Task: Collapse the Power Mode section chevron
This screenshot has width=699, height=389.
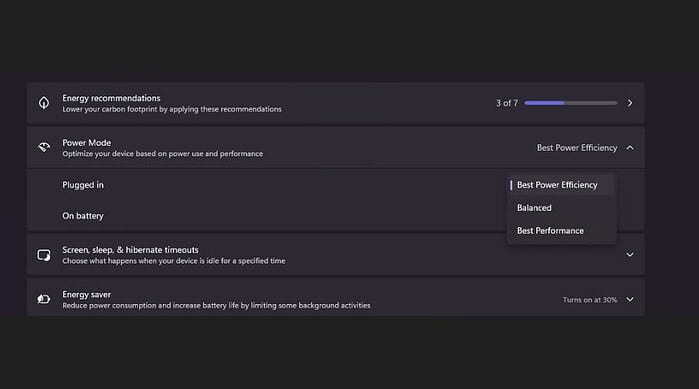Action: pos(629,147)
